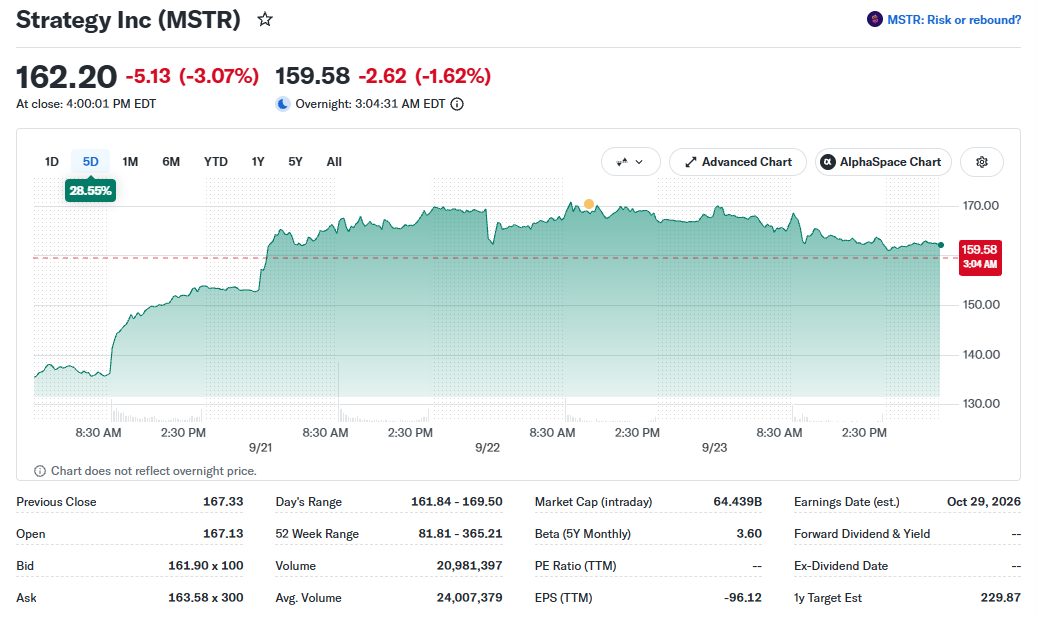Click the 170.00 price axis label
1038x618 pixels.
coord(981,206)
